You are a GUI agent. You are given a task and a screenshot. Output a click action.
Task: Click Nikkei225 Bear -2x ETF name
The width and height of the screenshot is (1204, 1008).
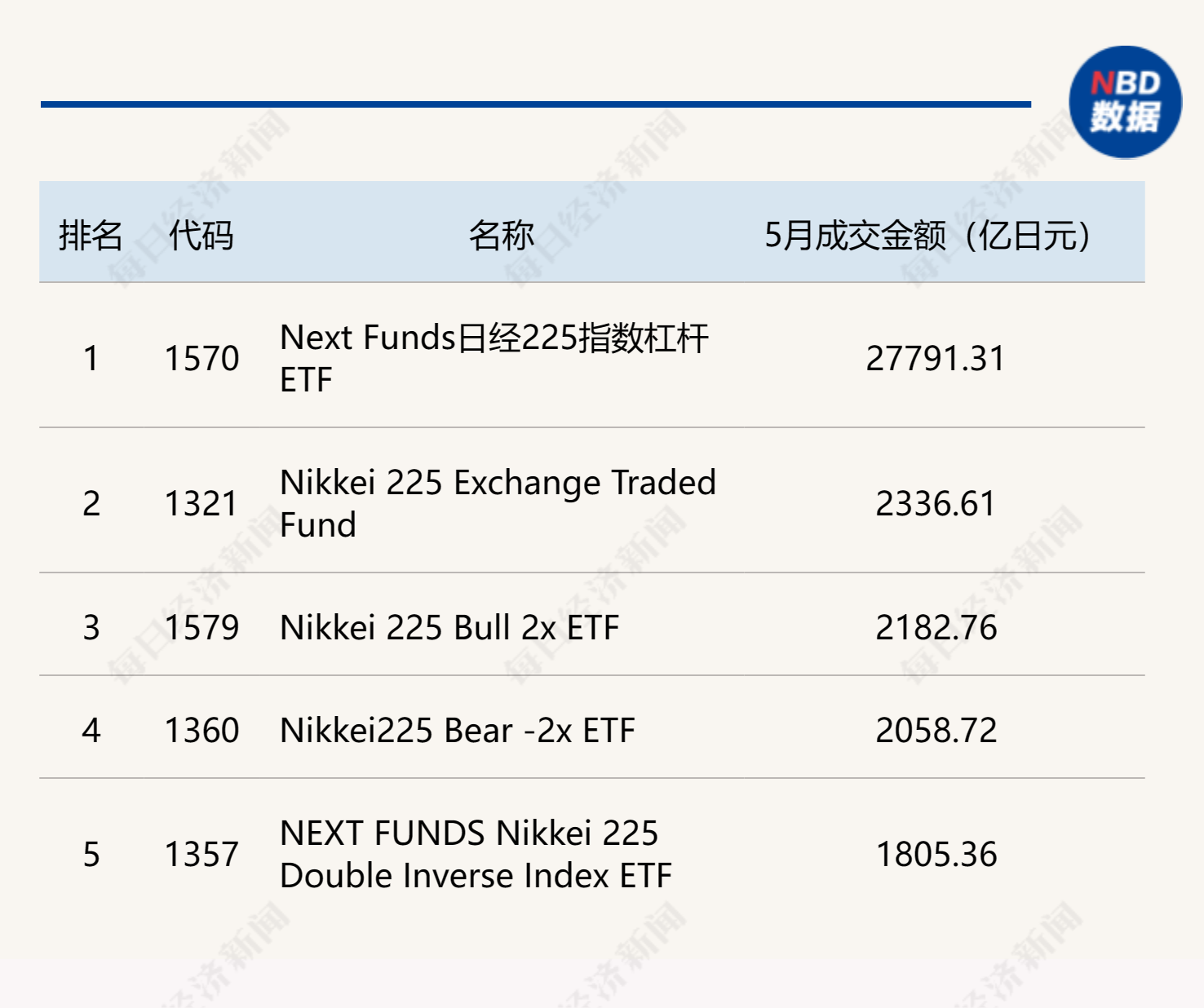point(457,730)
